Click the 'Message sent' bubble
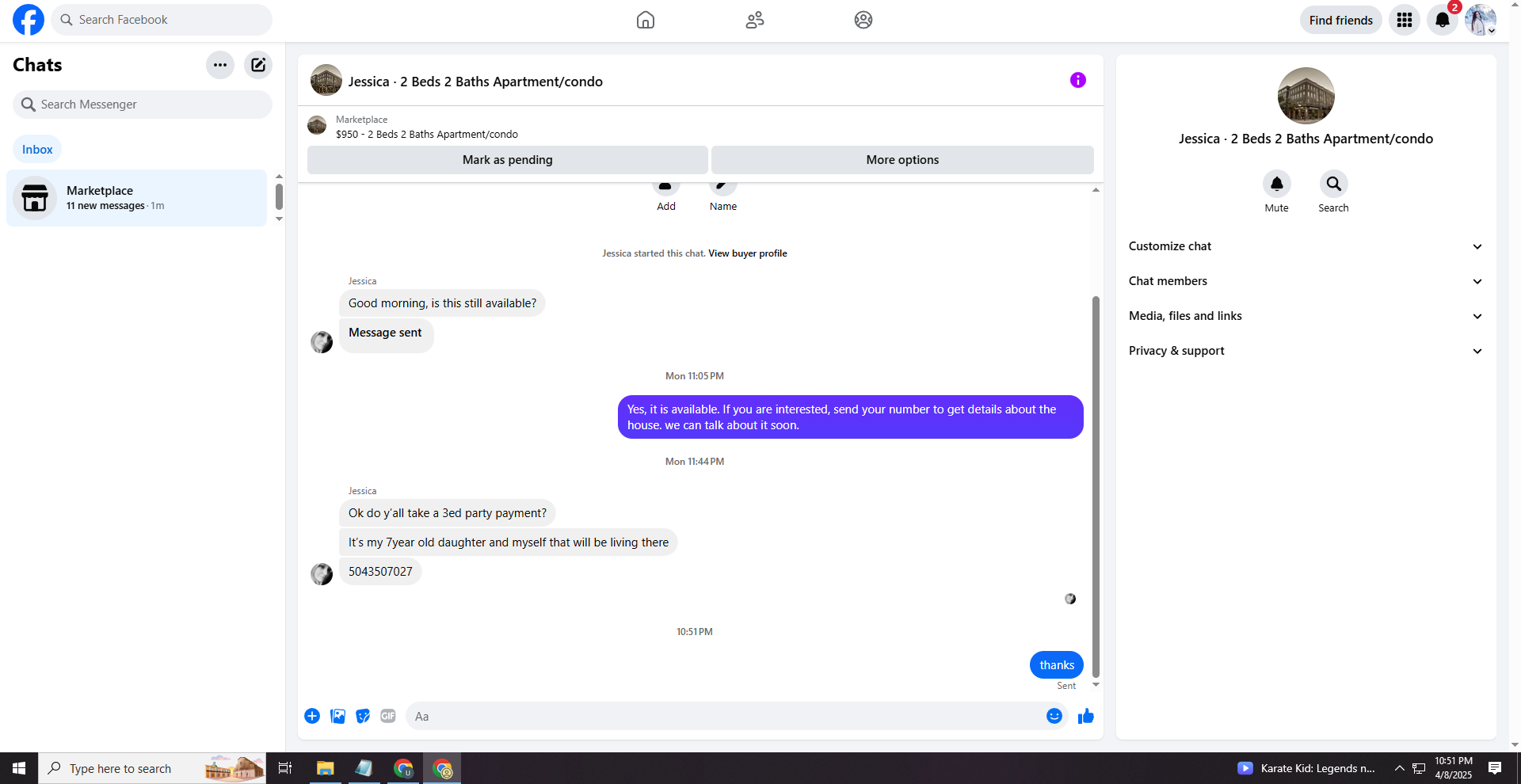Viewport: 1521px width, 784px height. (386, 336)
